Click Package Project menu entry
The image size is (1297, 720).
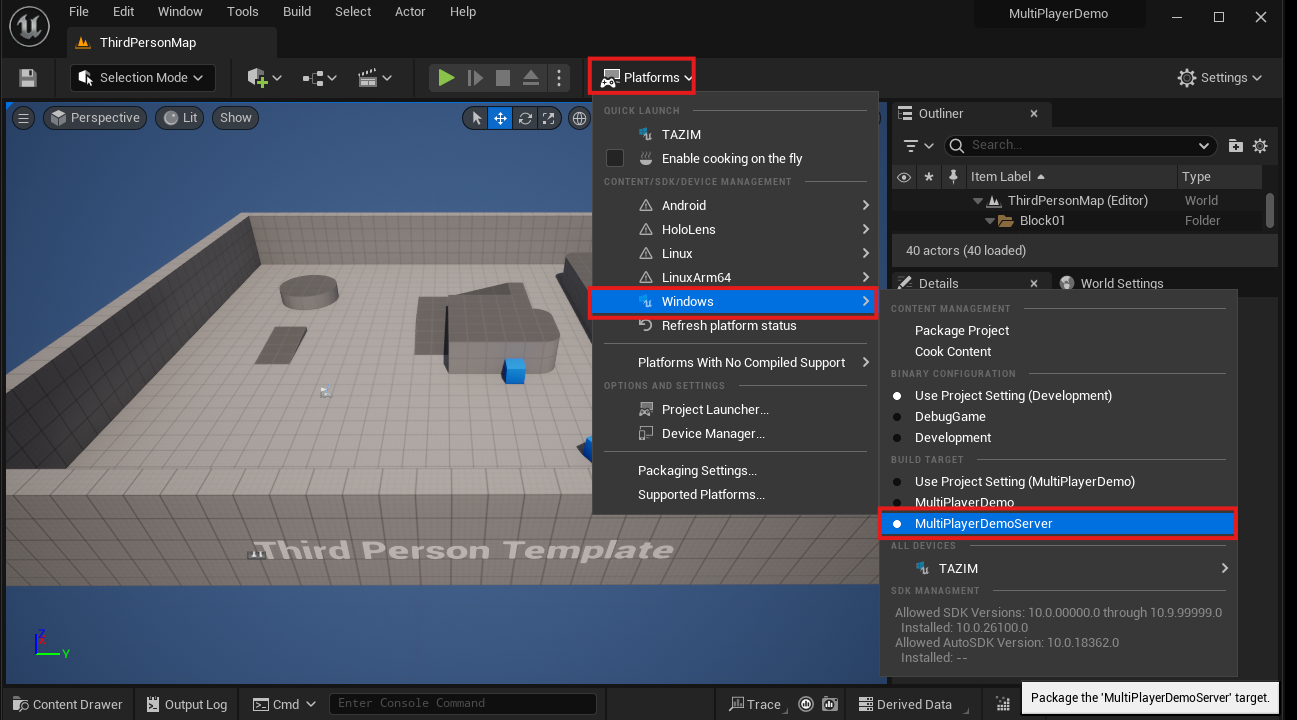pos(961,330)
